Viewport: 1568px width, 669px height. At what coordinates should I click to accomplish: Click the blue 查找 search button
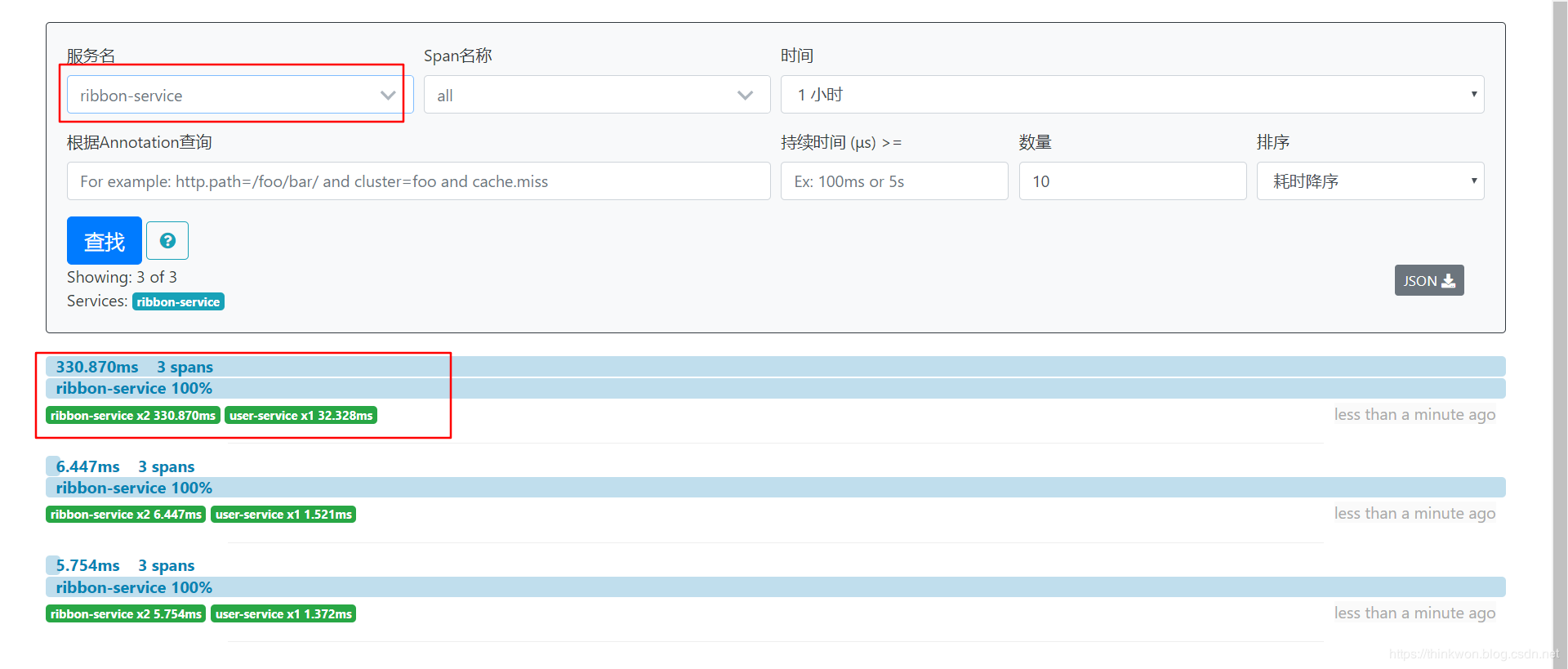click(105, 241)
